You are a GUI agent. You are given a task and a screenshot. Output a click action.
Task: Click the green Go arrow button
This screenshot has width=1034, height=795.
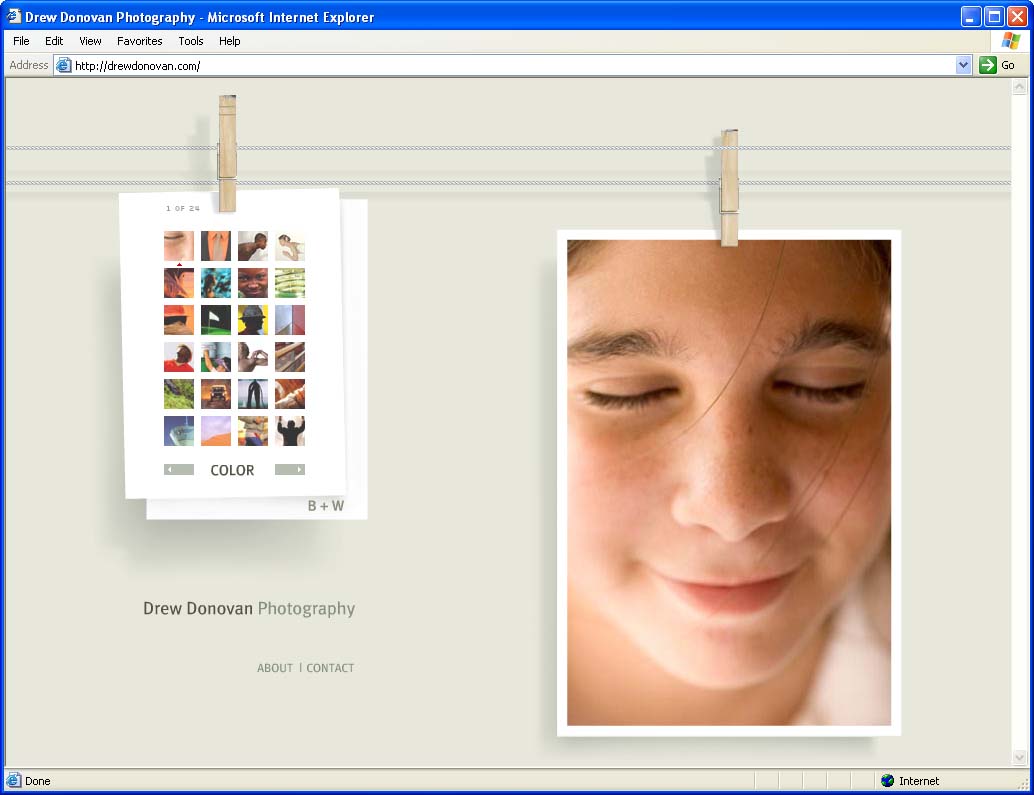(988, 65)
